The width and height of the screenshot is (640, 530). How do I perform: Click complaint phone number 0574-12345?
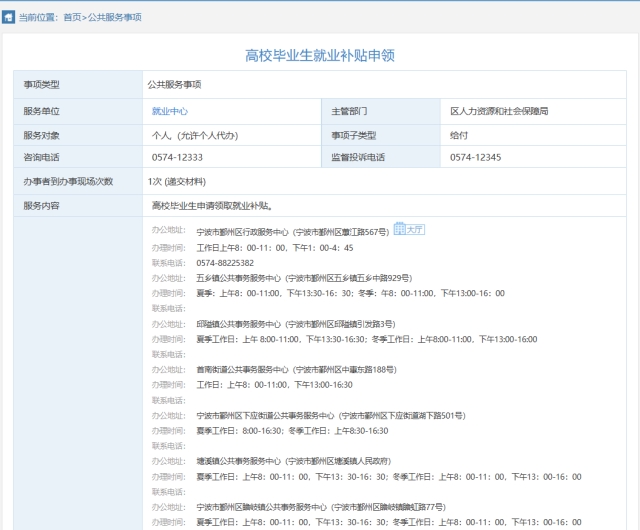tap(475, 158)
